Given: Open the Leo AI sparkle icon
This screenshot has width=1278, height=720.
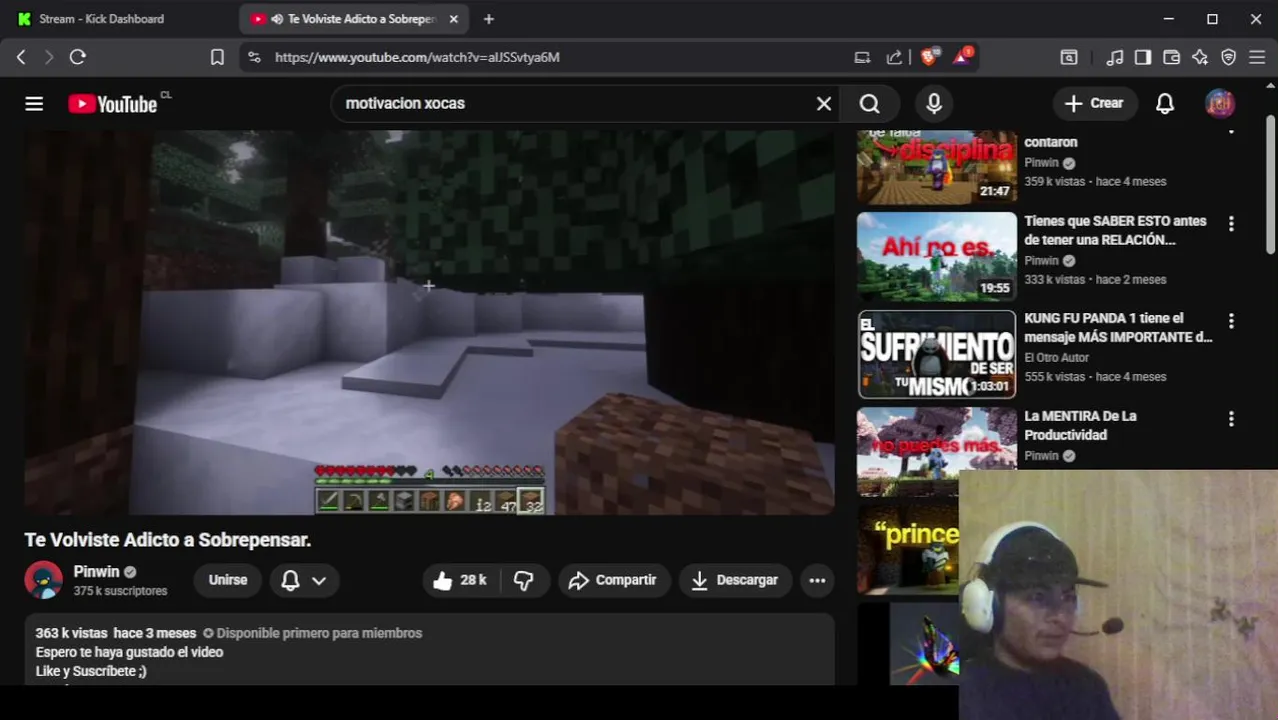Looking at the screenshot, I should click(x=1200, y=57).
